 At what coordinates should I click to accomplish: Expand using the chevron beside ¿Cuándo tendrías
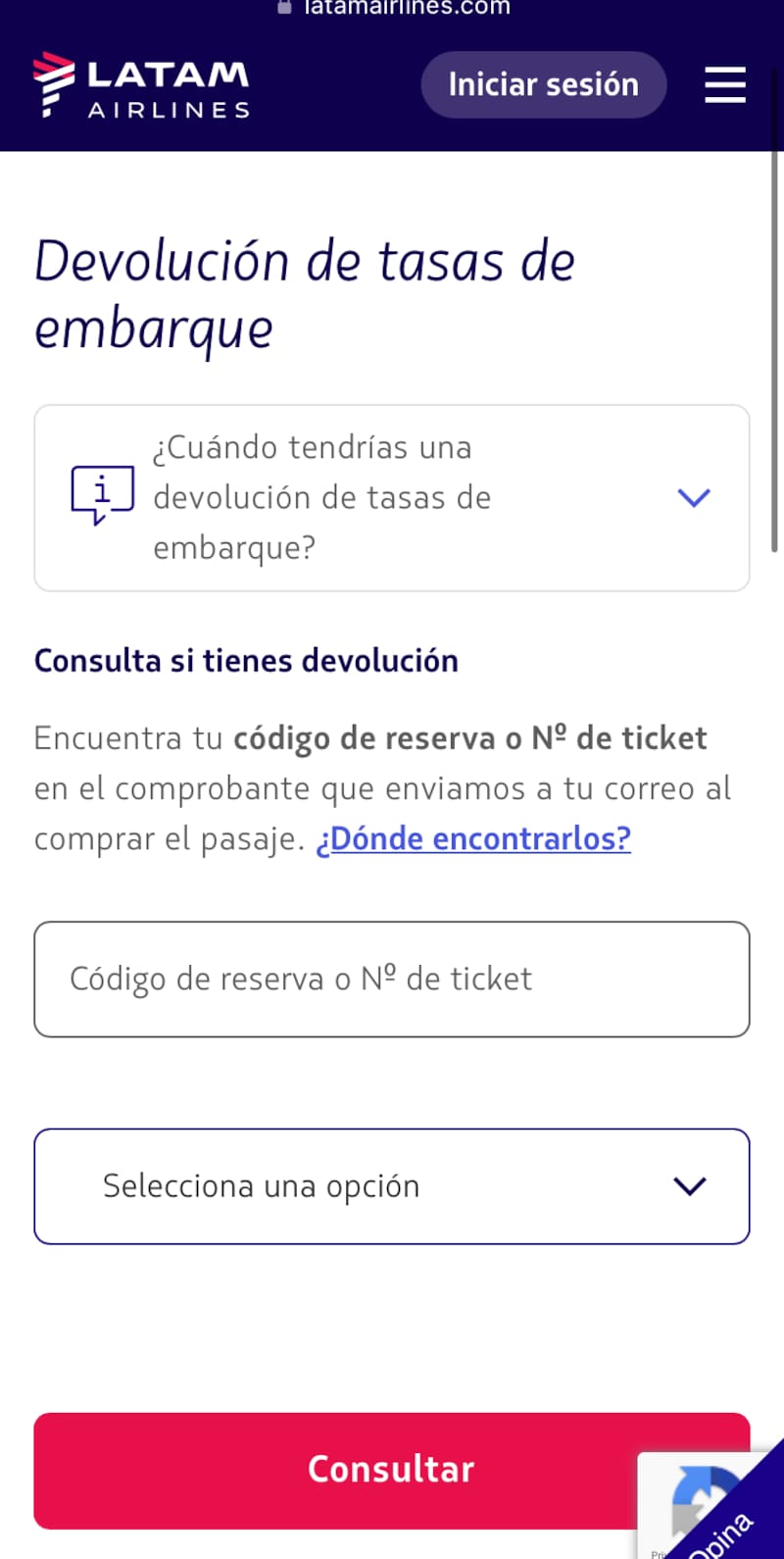694,498
